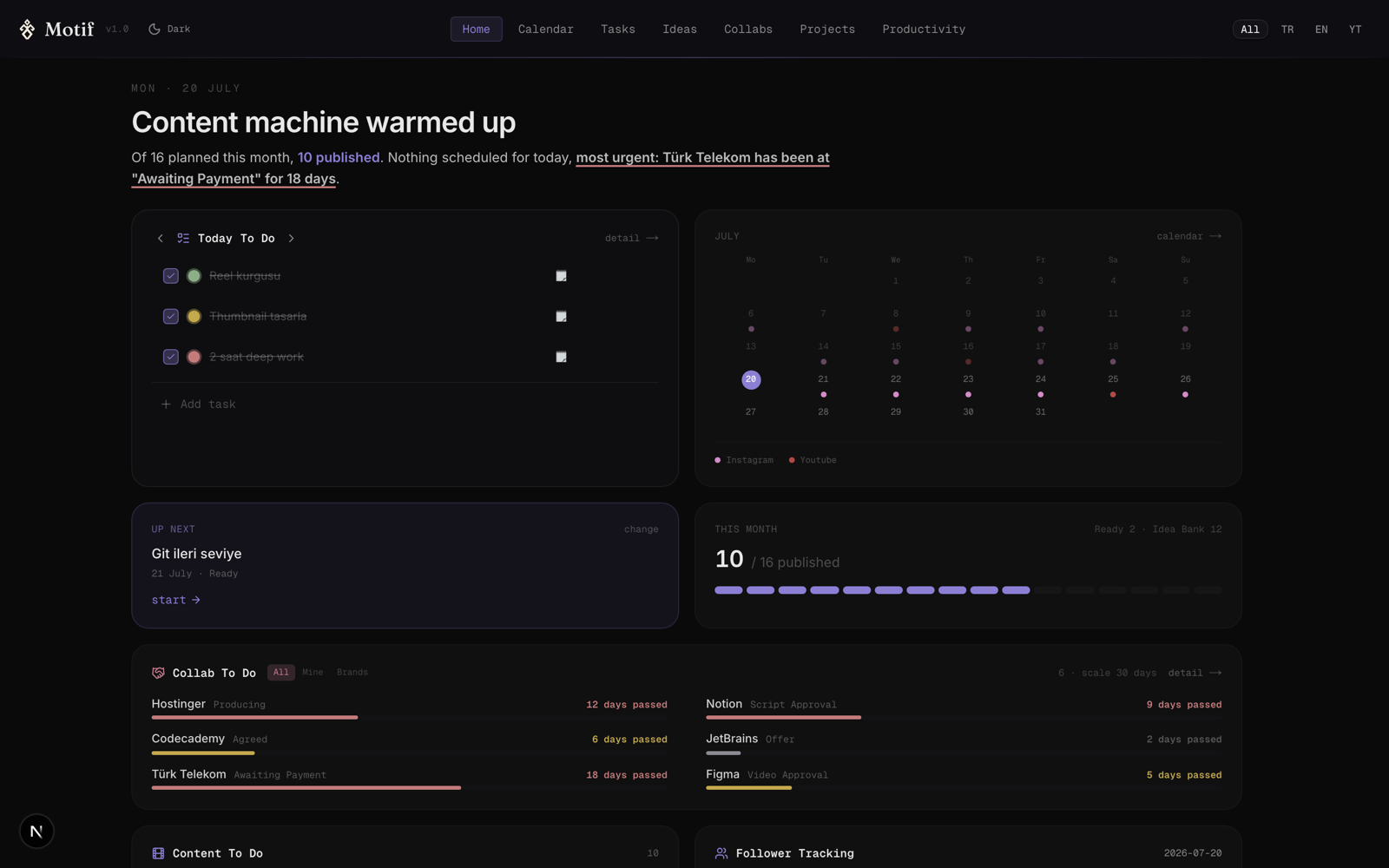Open the note icon for 2 saat deep work
Screen dimensions: 1389x868
562,357
